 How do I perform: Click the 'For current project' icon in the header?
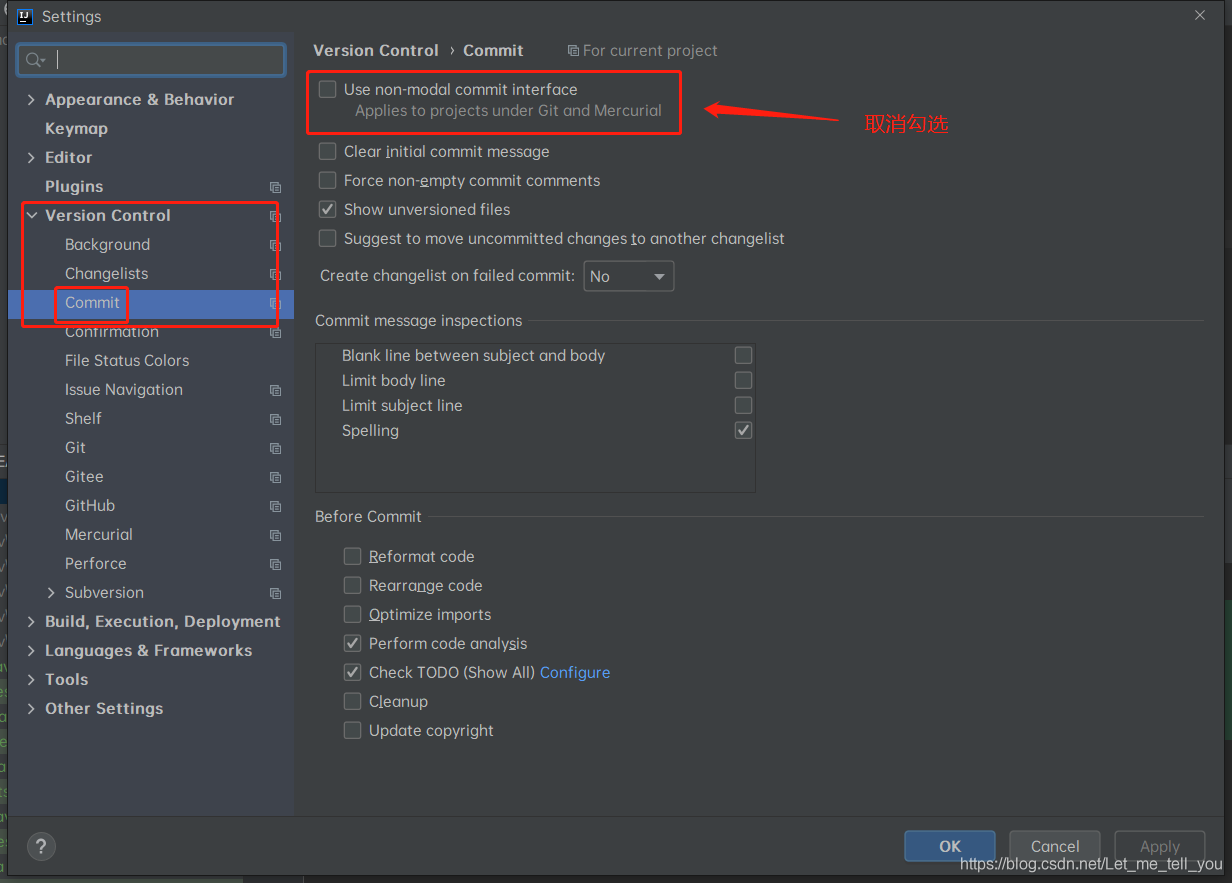(572, 50)
